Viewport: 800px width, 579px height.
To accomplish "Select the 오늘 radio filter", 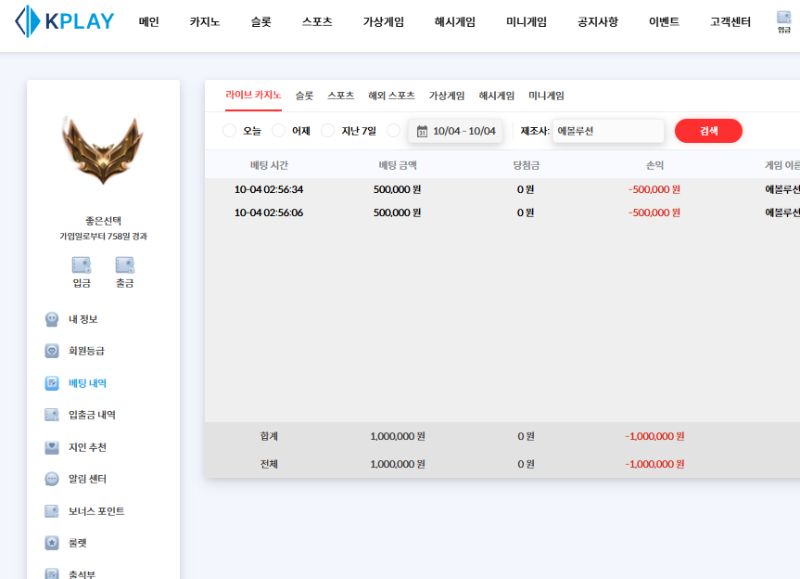I will point(230,131).
